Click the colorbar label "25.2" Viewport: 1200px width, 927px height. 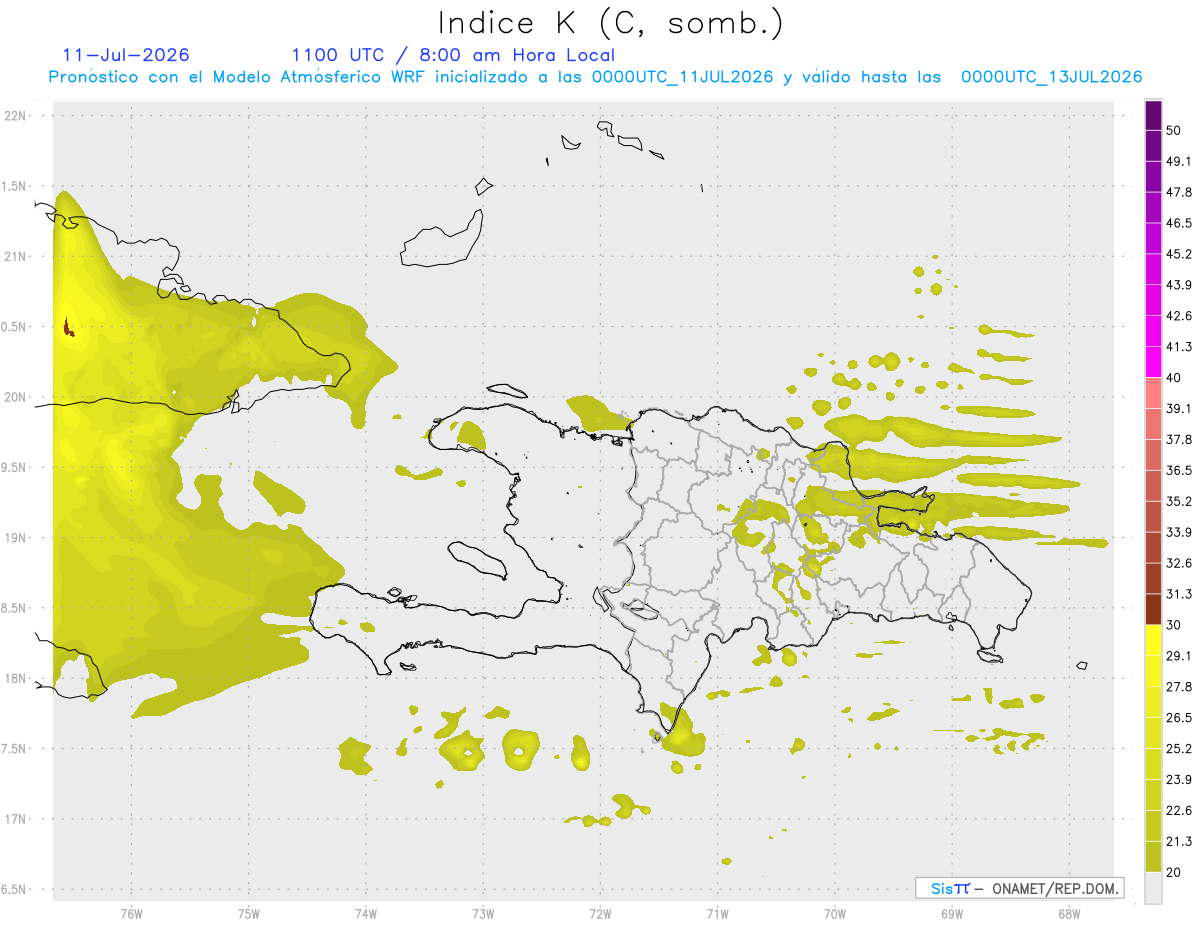(1179, 749)
